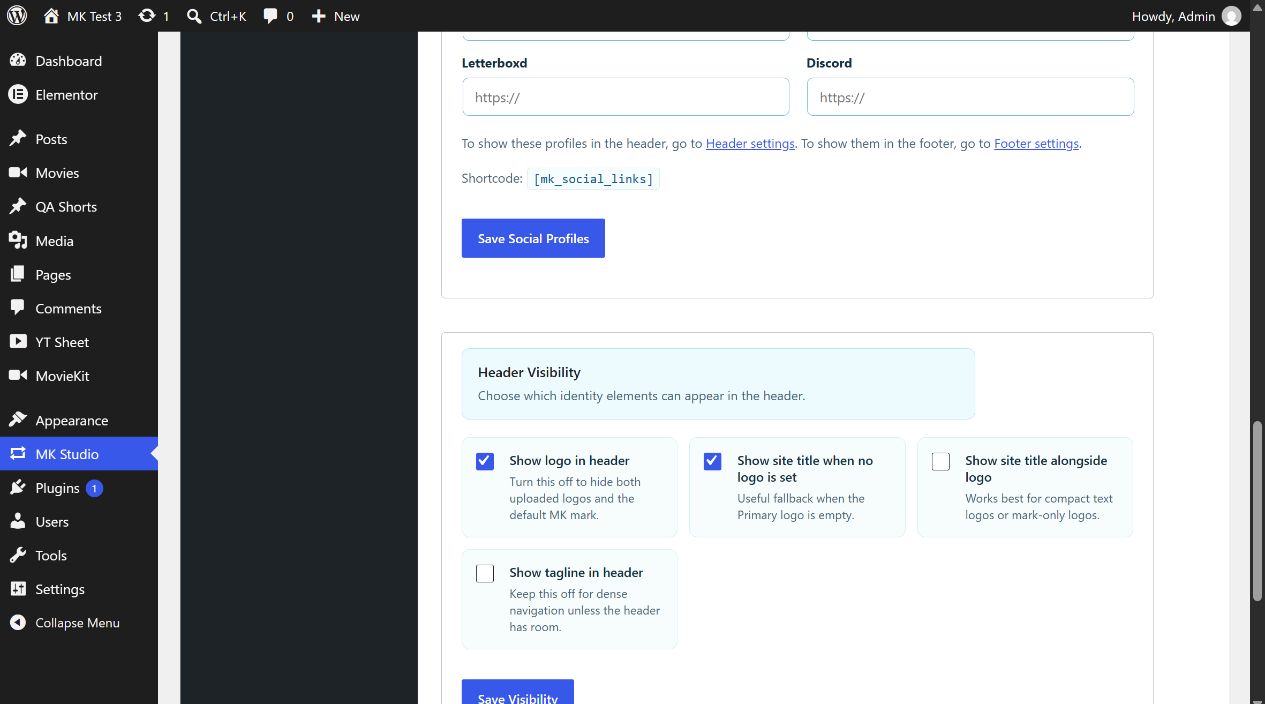Click Ctrl+K search shortcut
This screenshot has height=704, width=1265.
click(228, 16)
